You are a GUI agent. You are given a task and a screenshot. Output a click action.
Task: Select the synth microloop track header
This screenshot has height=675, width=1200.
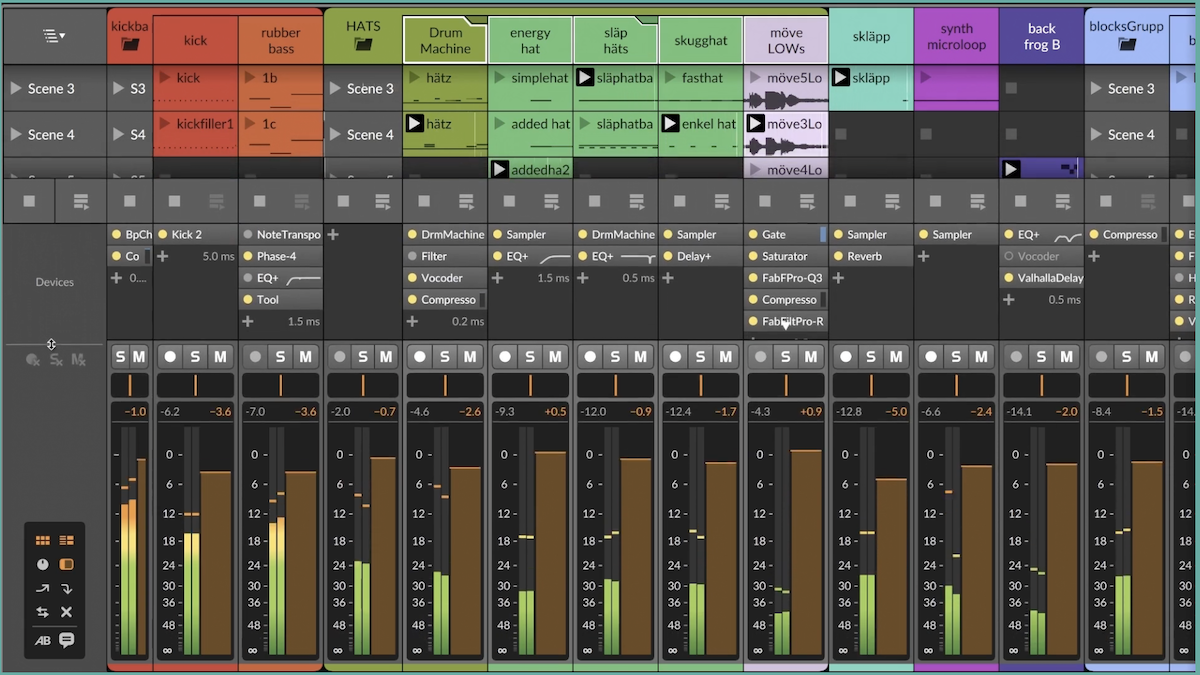(x=956, y=37)
